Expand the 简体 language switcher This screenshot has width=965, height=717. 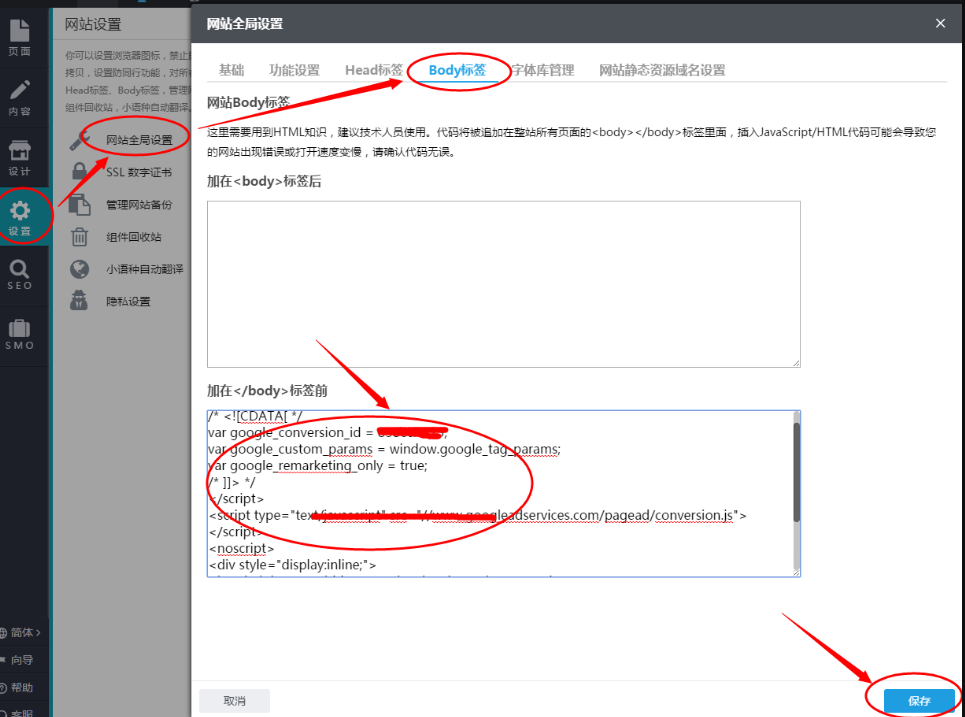click(22, 632)
